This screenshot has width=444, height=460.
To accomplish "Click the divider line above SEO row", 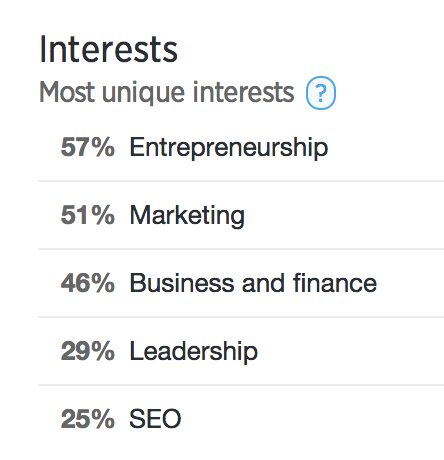I will pyautogui.click(x=241, y=385).
